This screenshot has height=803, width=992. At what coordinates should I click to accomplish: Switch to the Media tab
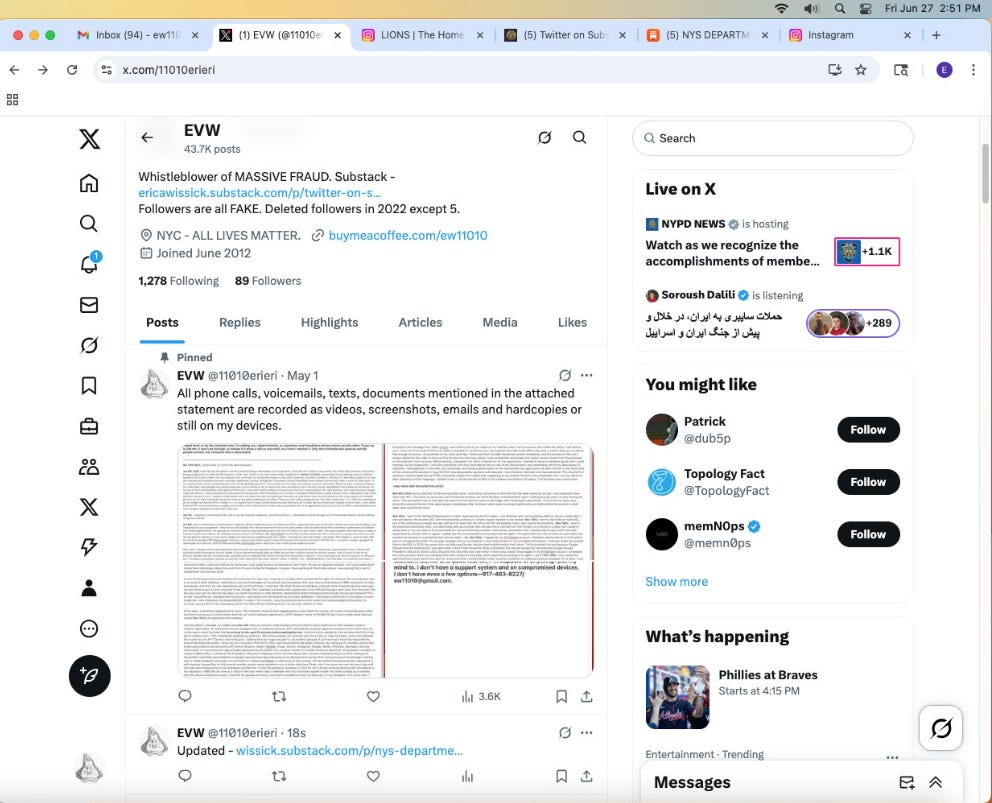[x=500, y=322]
